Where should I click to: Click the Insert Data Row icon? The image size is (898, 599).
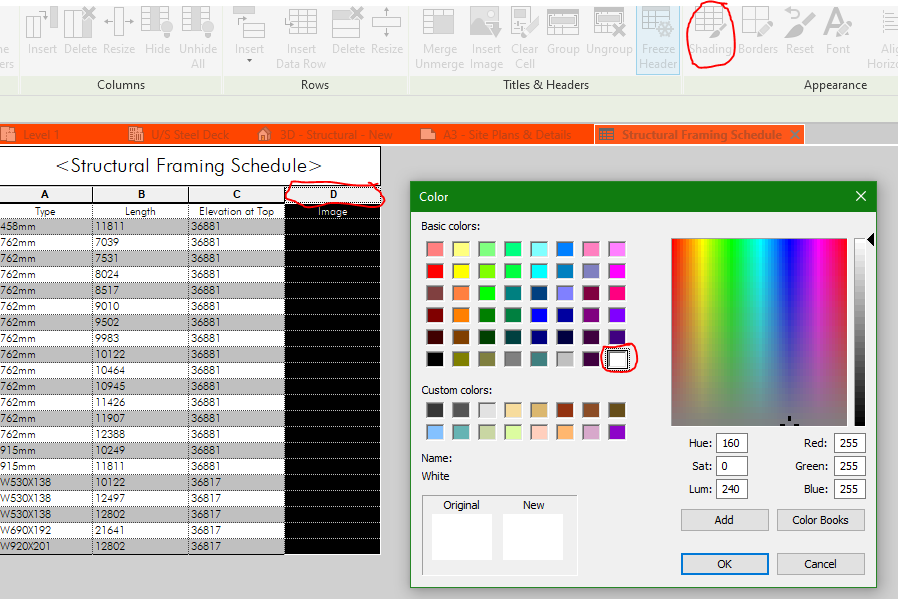click(301, 23)
